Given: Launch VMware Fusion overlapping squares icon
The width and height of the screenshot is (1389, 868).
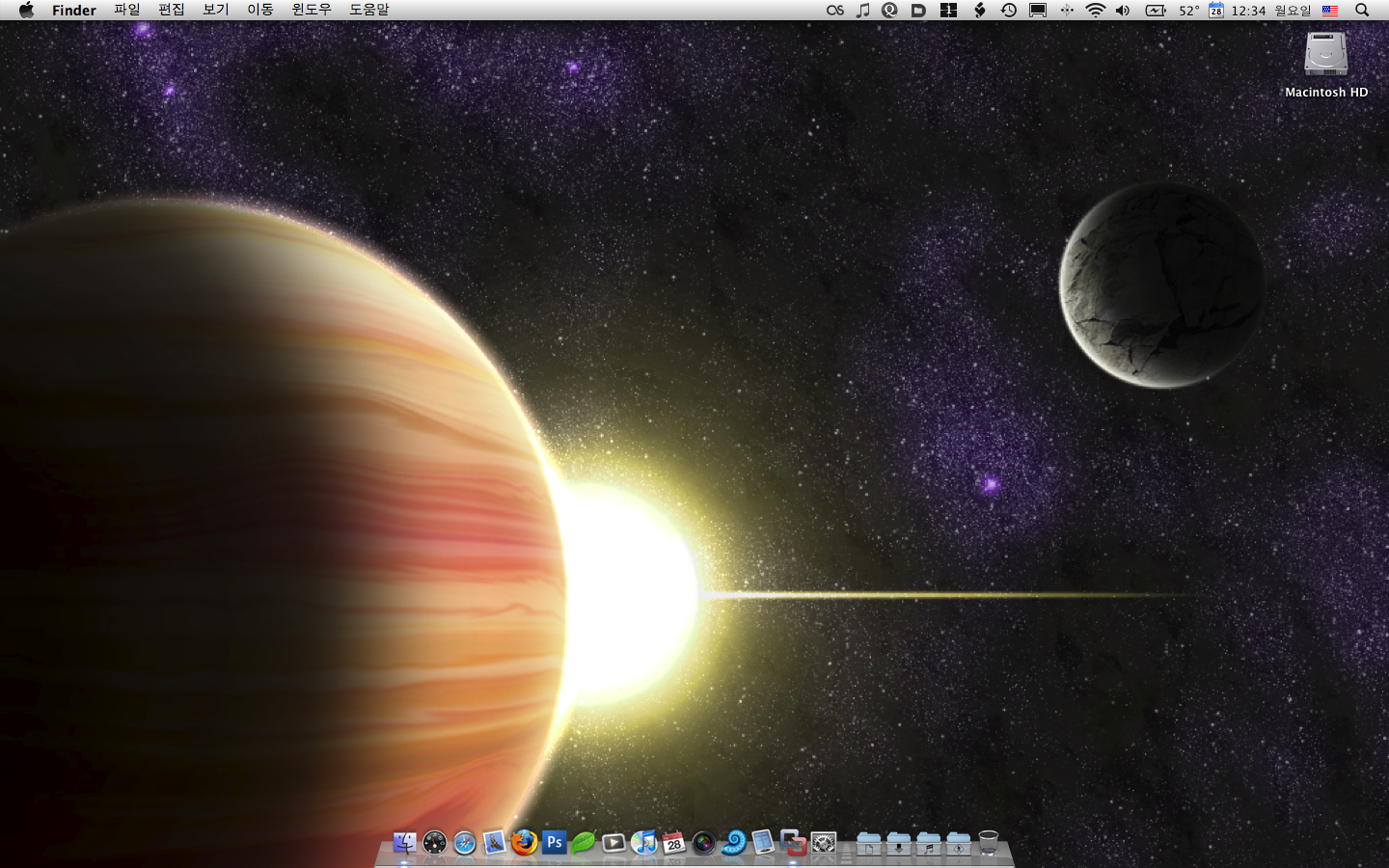Looking at the screenshot, I should tap(793, 843).
